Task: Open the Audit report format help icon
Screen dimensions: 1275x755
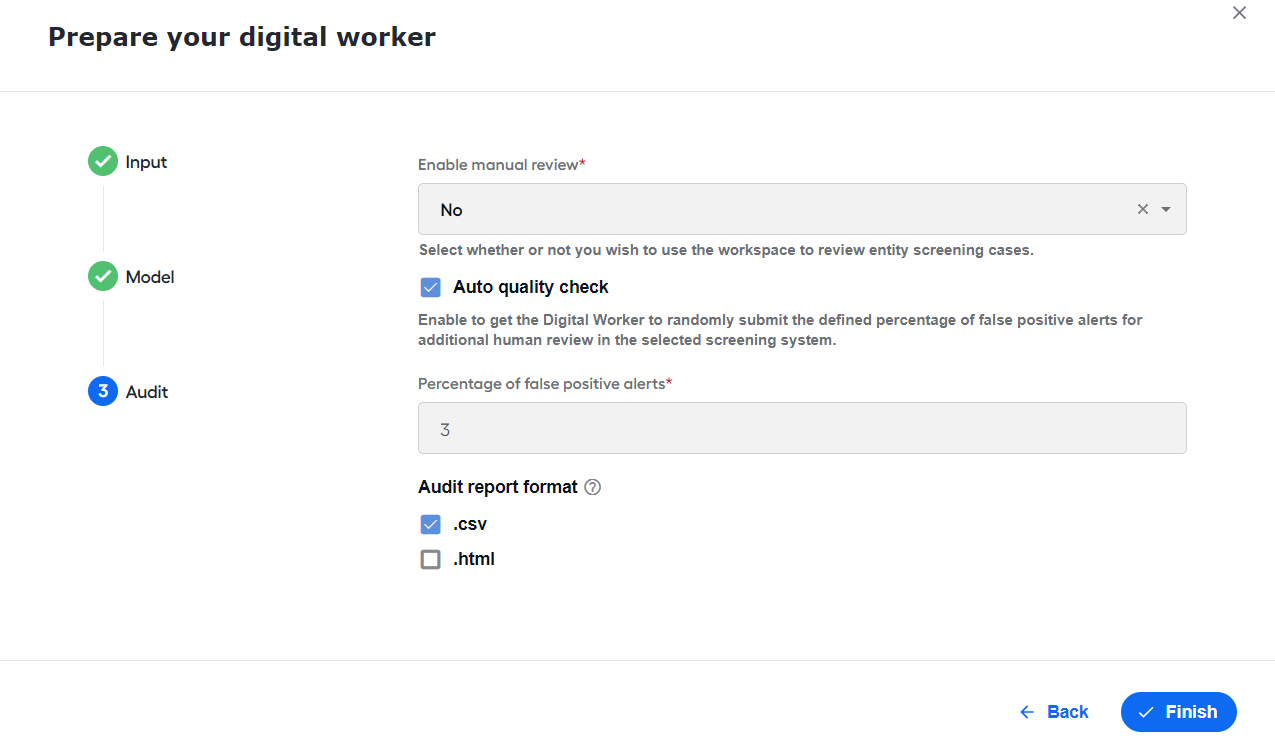Action: tap(592, 487)
